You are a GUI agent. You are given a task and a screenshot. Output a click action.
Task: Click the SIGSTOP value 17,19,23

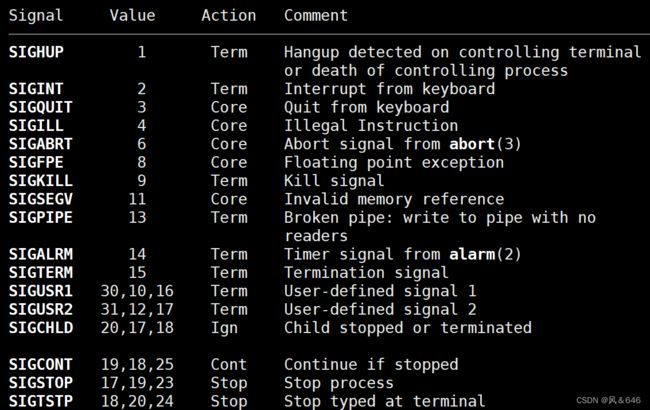(x=137, y=383)
